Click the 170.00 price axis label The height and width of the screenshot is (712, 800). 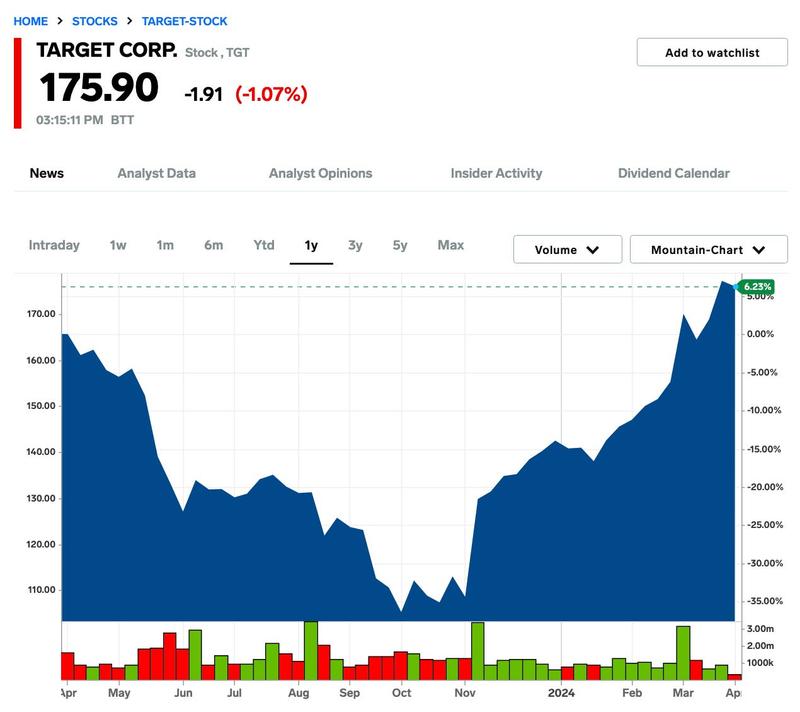click(x=41, y=314)
